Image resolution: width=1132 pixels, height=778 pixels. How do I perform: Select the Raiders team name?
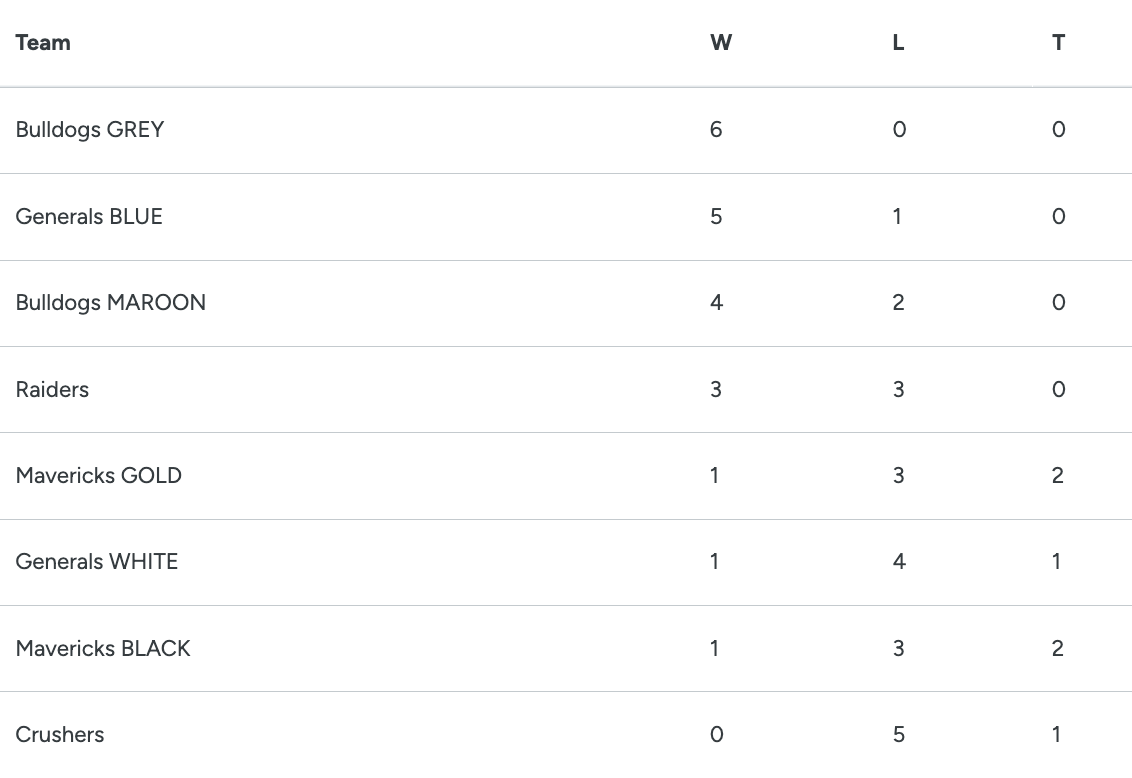(52, 390)
